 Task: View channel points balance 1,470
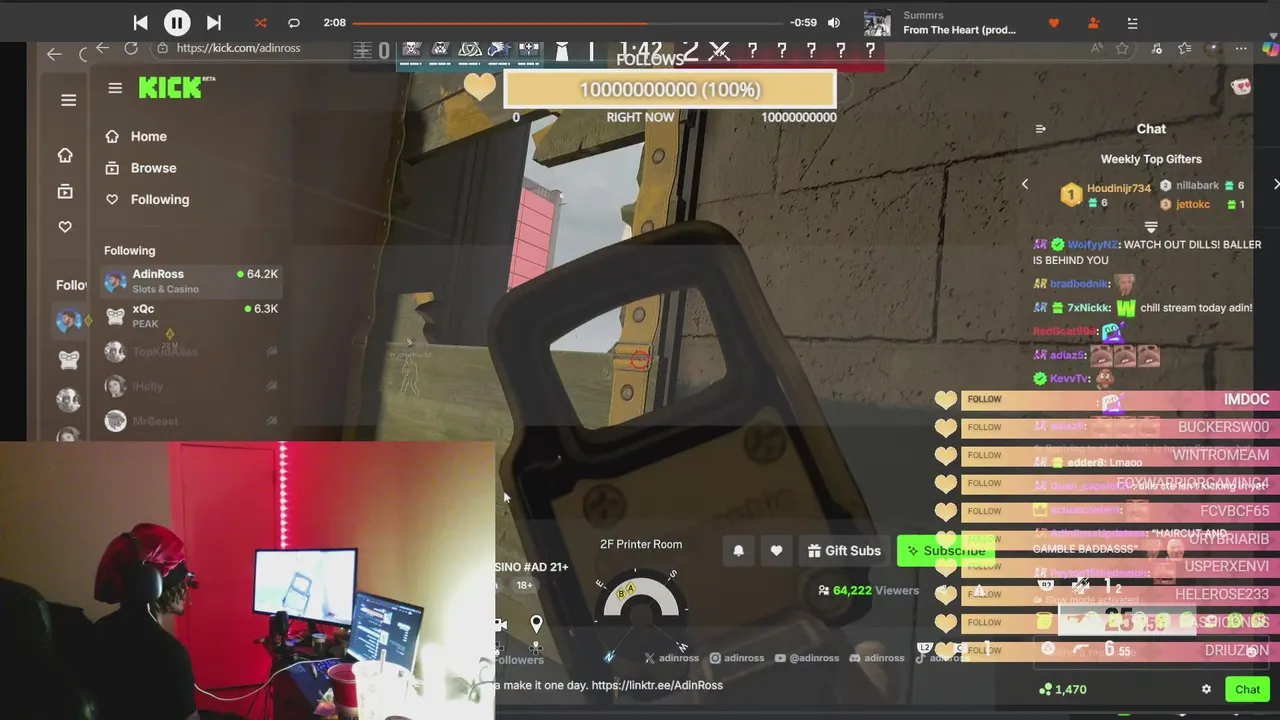[1063, 689]
